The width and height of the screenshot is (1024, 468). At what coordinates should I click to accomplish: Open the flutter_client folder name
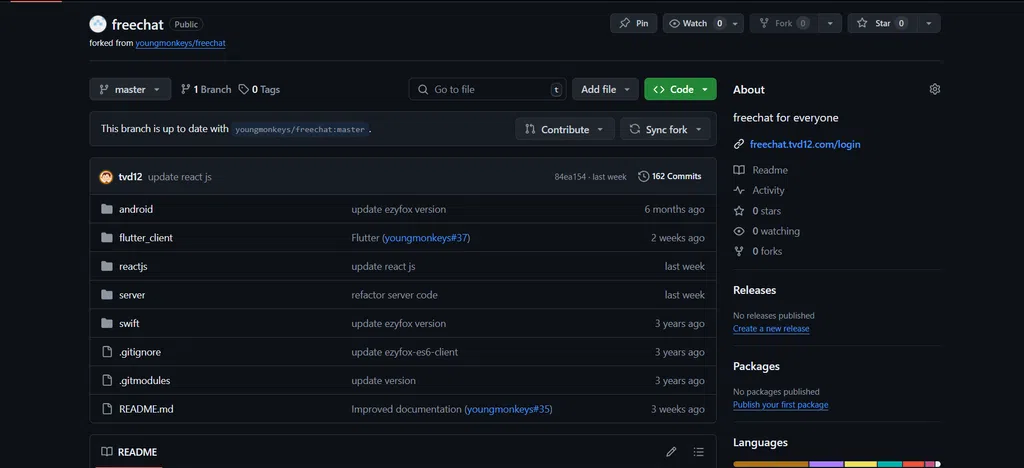pos(146,238)
